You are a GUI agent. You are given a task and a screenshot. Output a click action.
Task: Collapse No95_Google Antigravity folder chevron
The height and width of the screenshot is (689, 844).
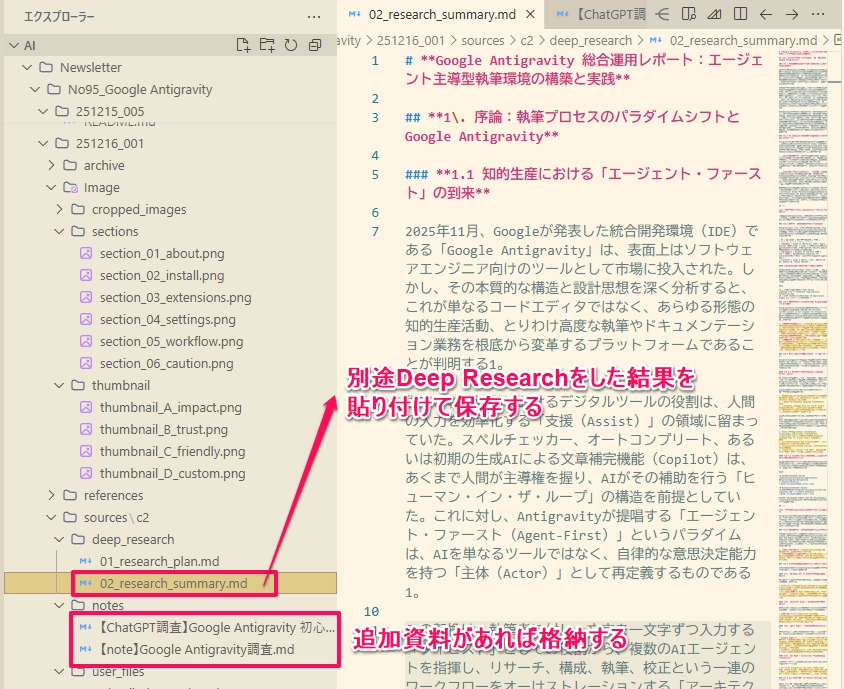(35, 89)
